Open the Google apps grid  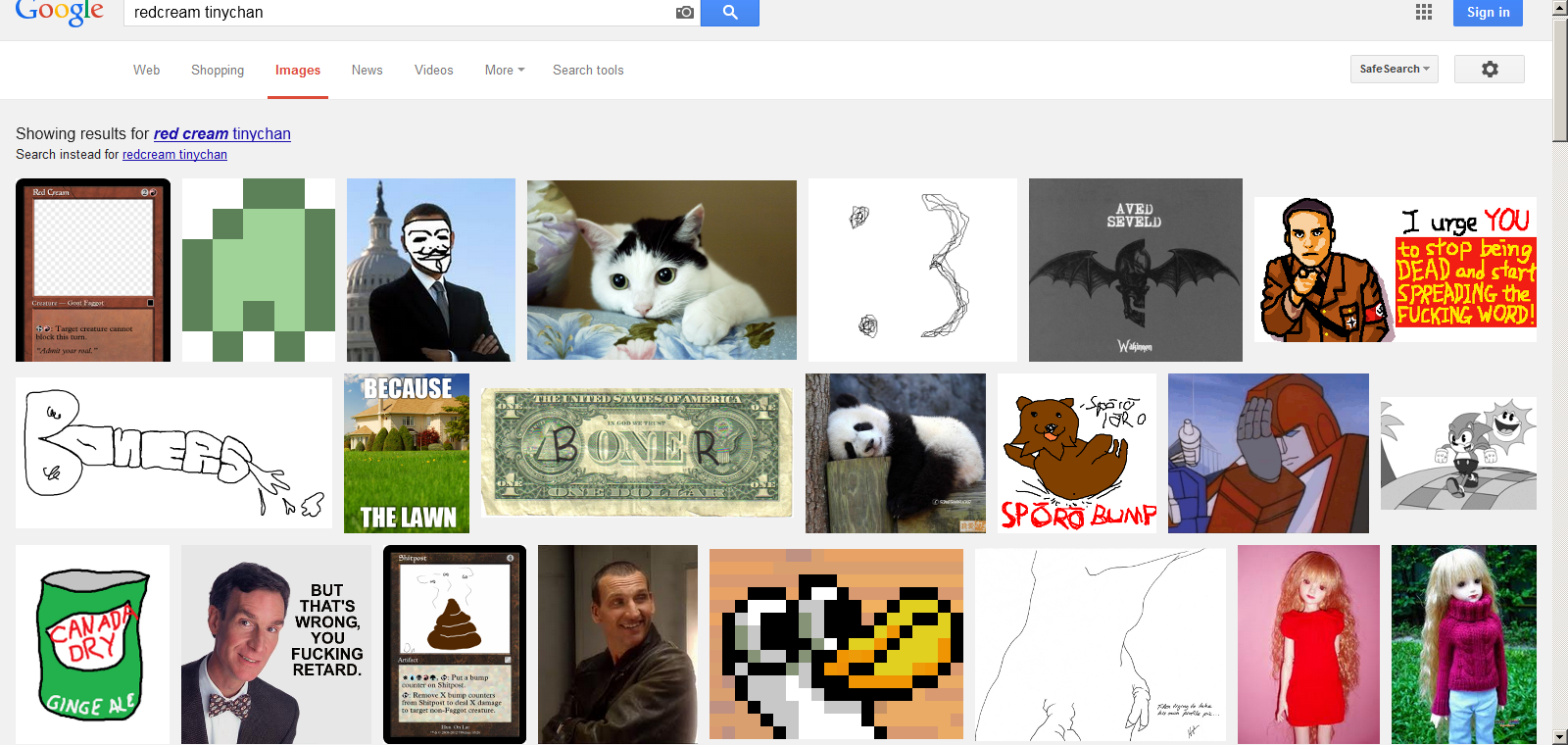tap(1424, 12)
